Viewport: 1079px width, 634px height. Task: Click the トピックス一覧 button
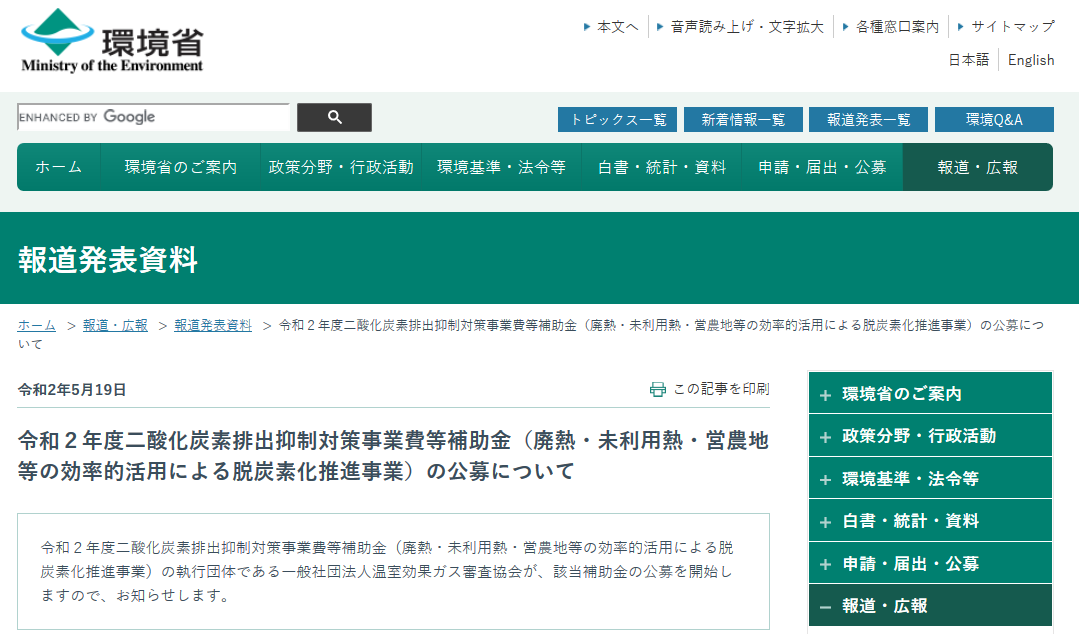tap(617, 120)
